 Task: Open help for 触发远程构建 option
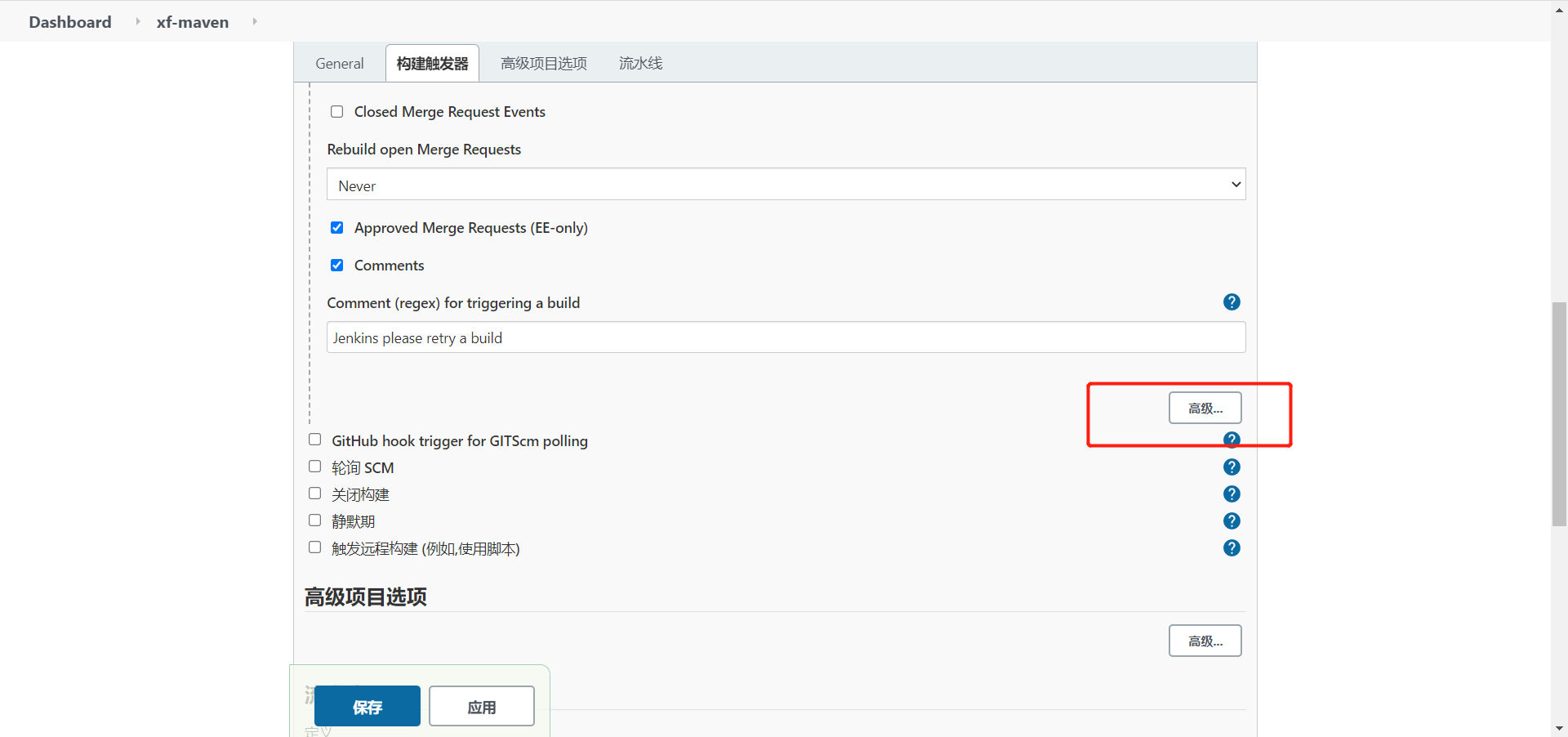tap(1232, 547)
